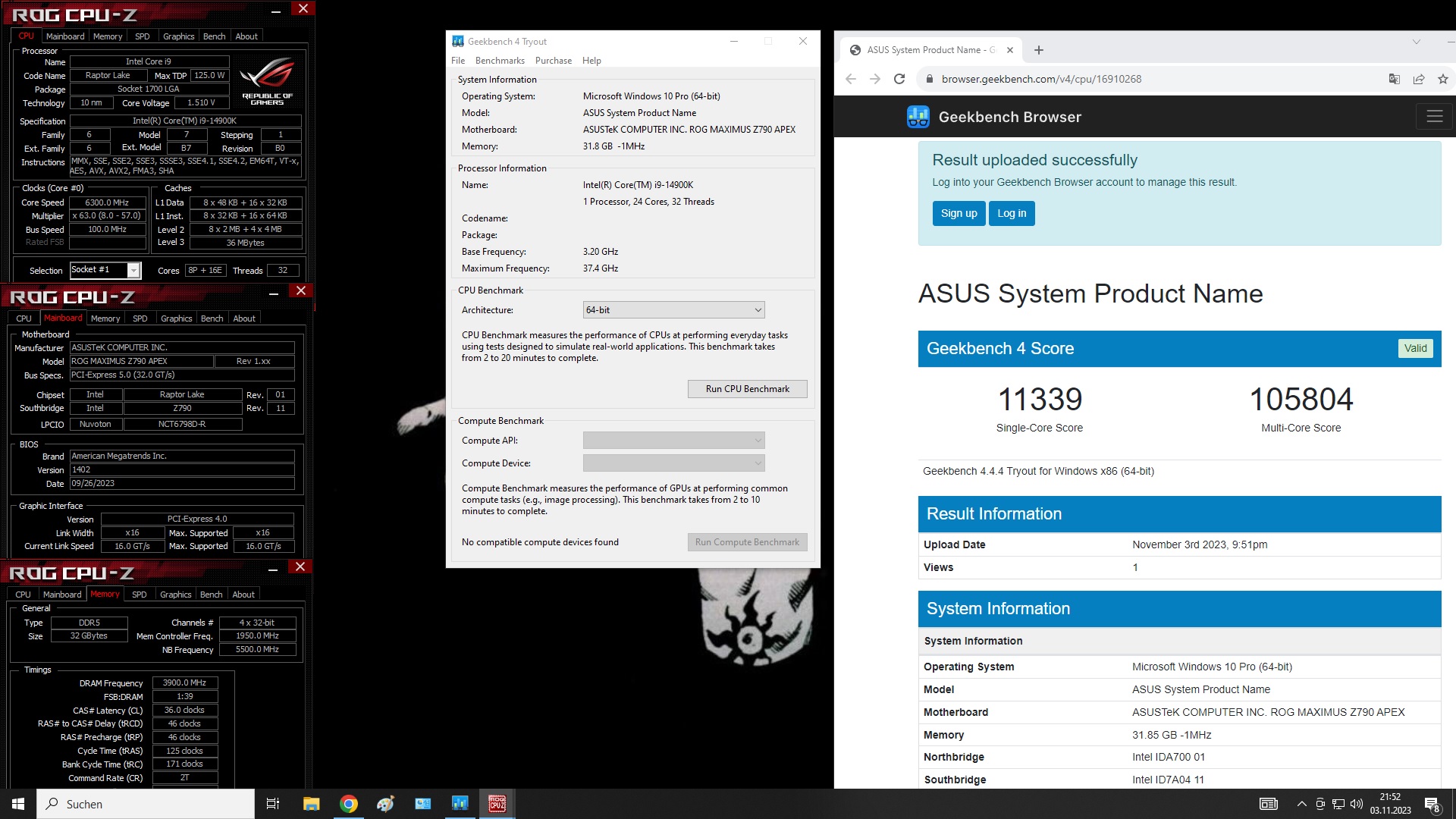Click the 11339 Single-Core Score
Image resolution: width=1456 pixels, height=819 pixels.
click(1040, 400)
